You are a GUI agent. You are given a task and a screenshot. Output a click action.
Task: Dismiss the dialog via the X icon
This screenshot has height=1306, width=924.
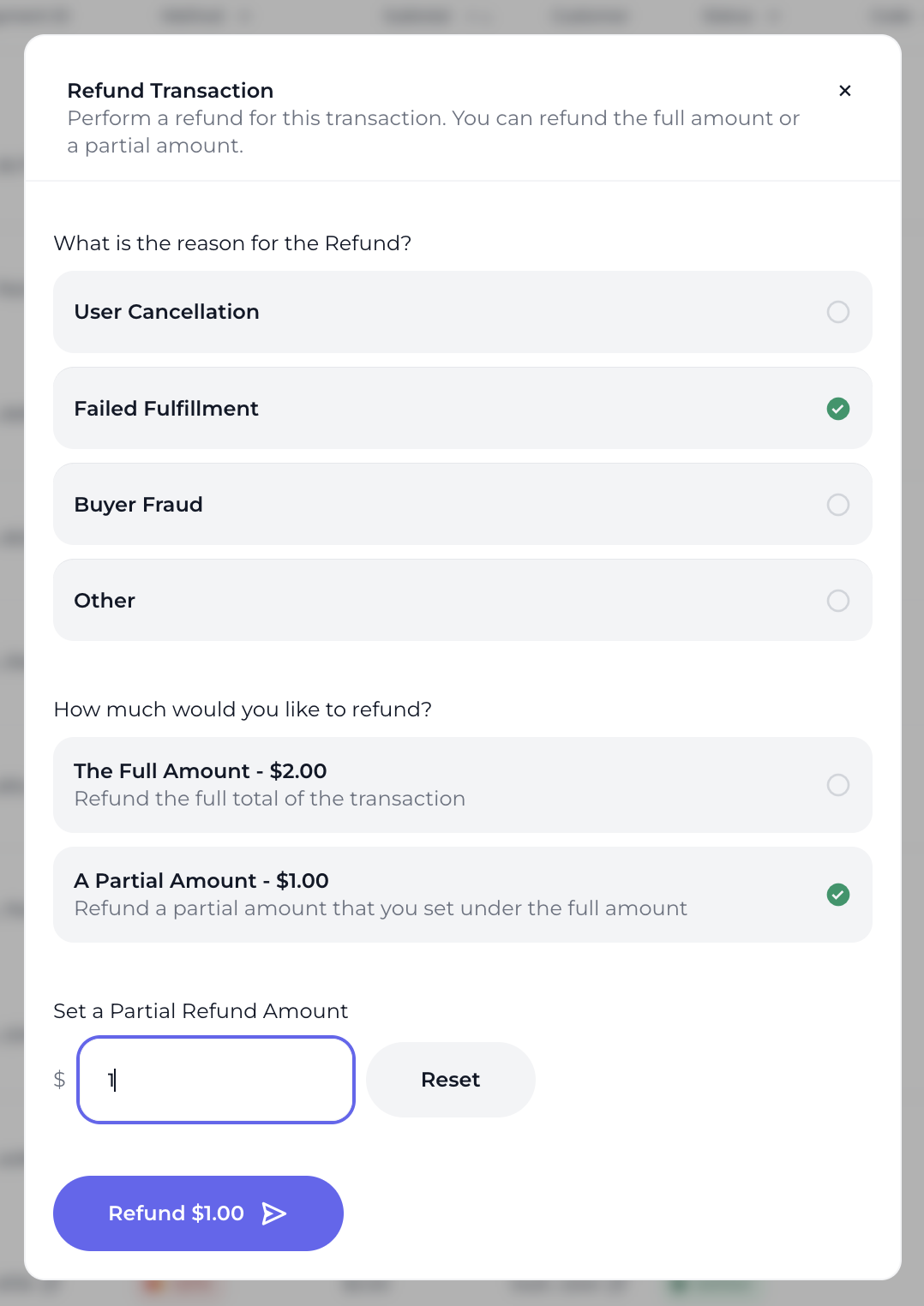844,90
